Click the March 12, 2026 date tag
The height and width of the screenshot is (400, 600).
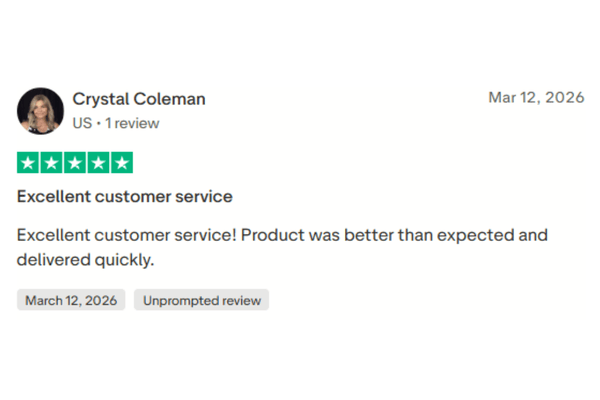[71, 300]
